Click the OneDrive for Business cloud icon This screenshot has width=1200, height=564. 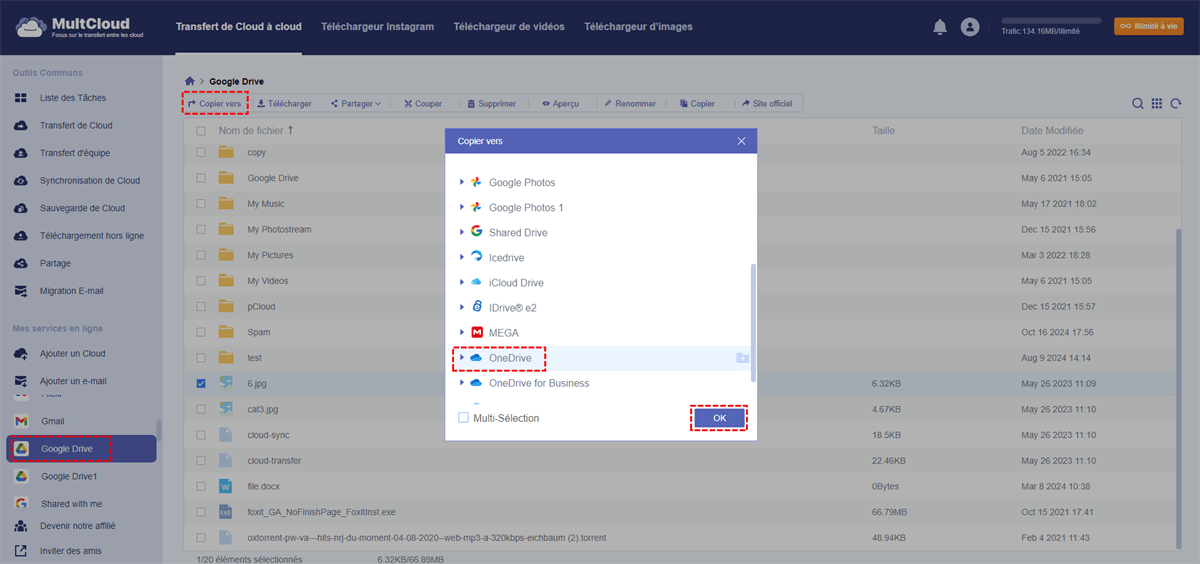point(477,383)
